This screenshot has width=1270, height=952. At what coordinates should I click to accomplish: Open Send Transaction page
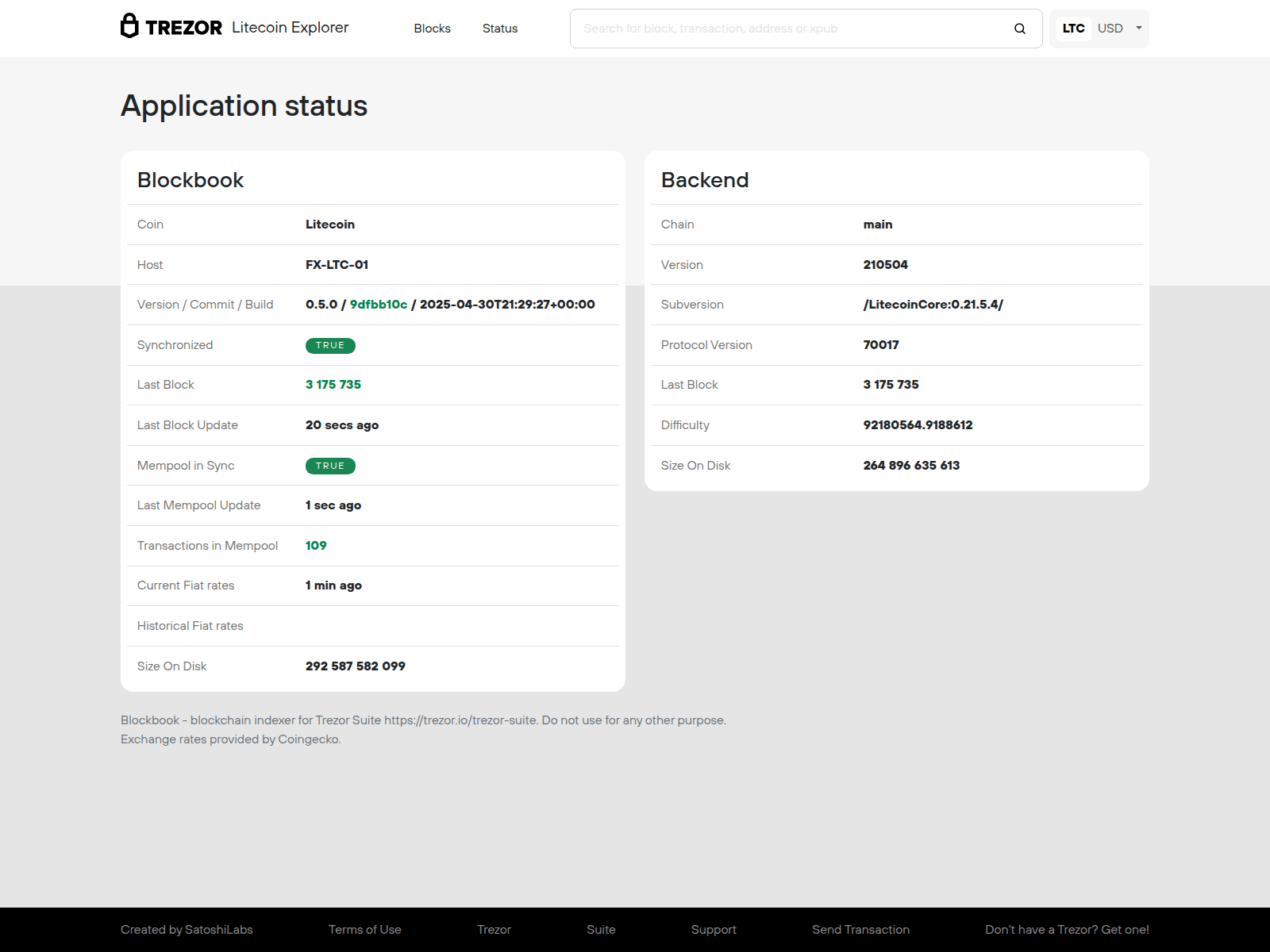pos(860,930)
